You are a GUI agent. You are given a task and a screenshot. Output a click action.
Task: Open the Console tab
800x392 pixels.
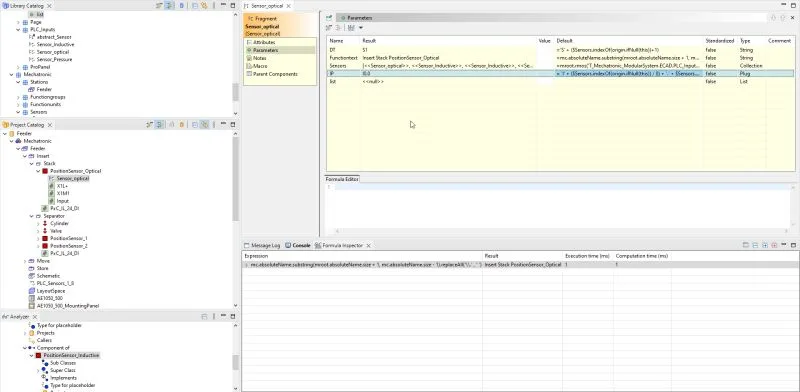pos(298,246)
